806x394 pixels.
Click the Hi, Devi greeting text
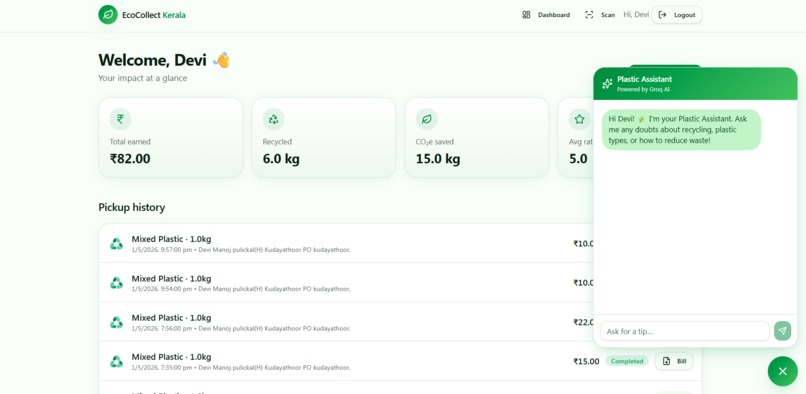coord(636,14)
